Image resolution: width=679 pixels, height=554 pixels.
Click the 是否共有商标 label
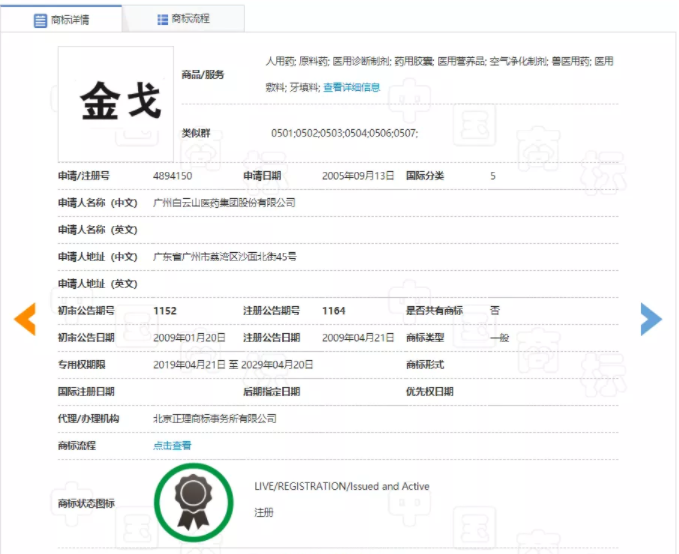click(x=434, y=311)
